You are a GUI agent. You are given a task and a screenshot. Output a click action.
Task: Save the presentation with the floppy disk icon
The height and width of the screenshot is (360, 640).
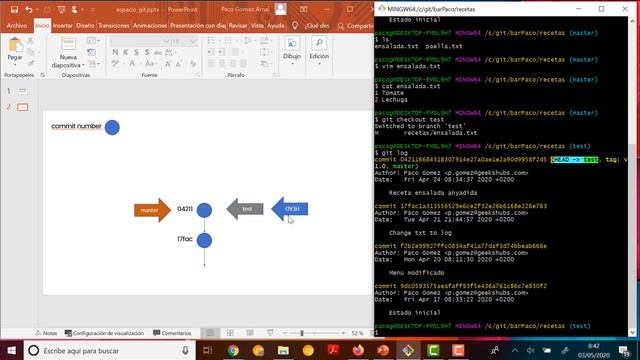(x=14, y=9)
